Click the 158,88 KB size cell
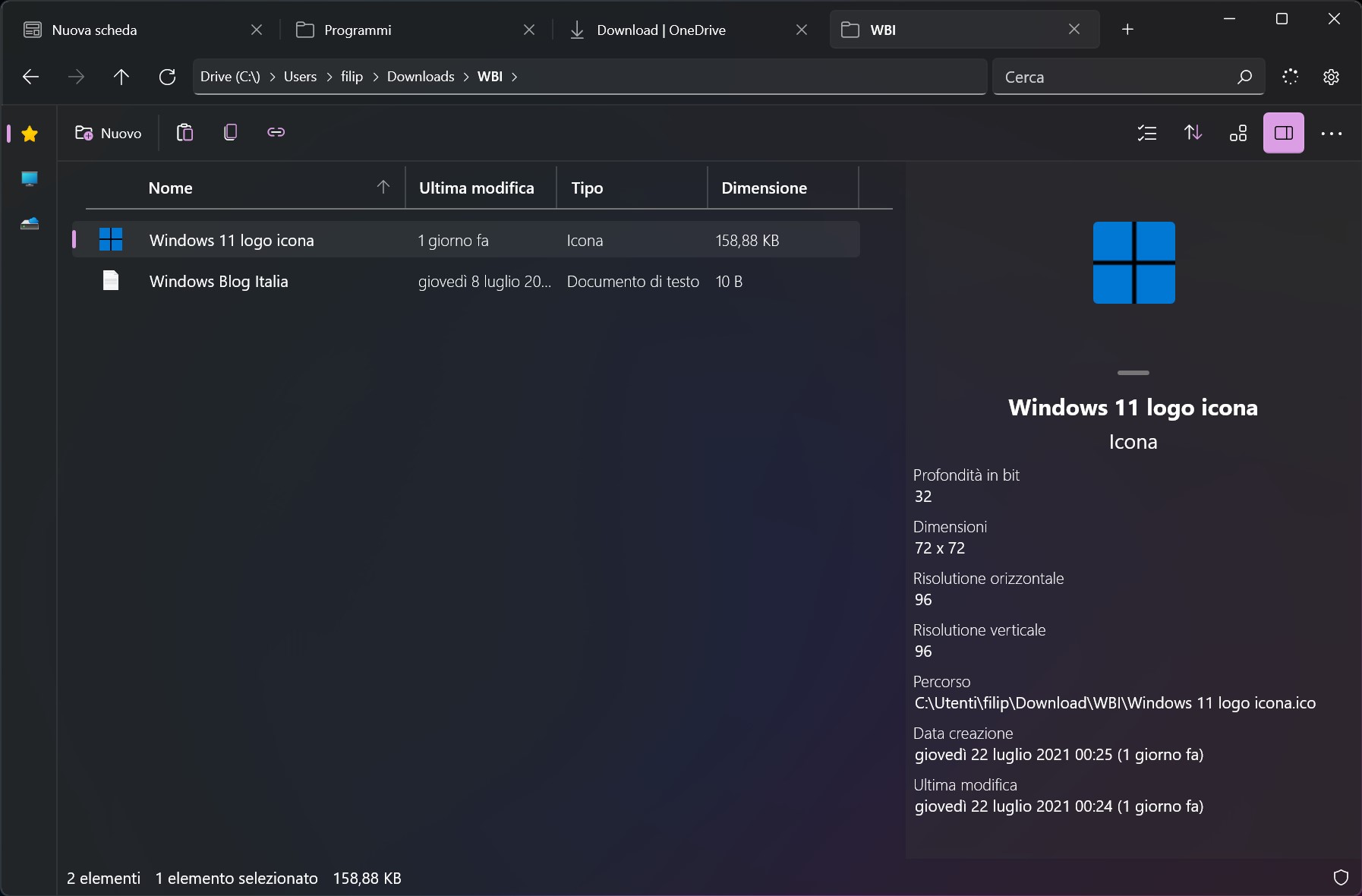The image size is (1362, 896). (x=747, y=241)
